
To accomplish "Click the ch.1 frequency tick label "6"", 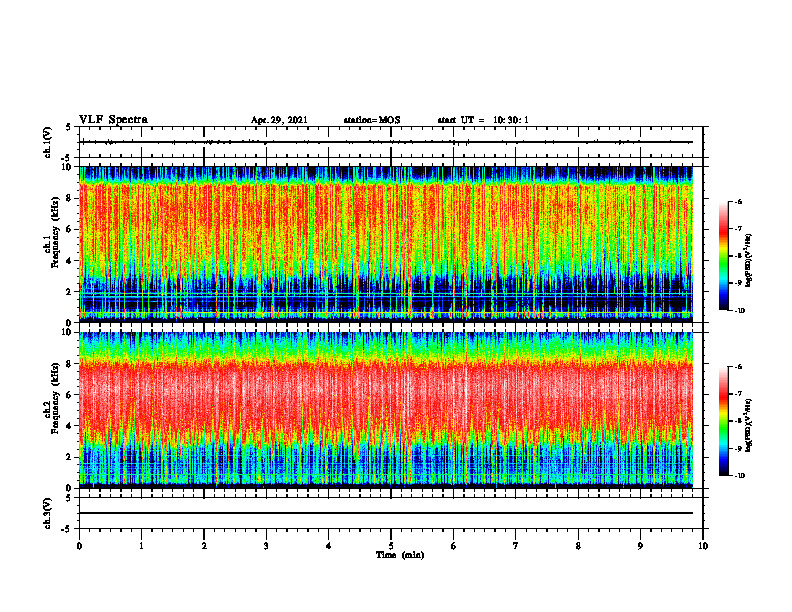I will [x=70, y=229].
